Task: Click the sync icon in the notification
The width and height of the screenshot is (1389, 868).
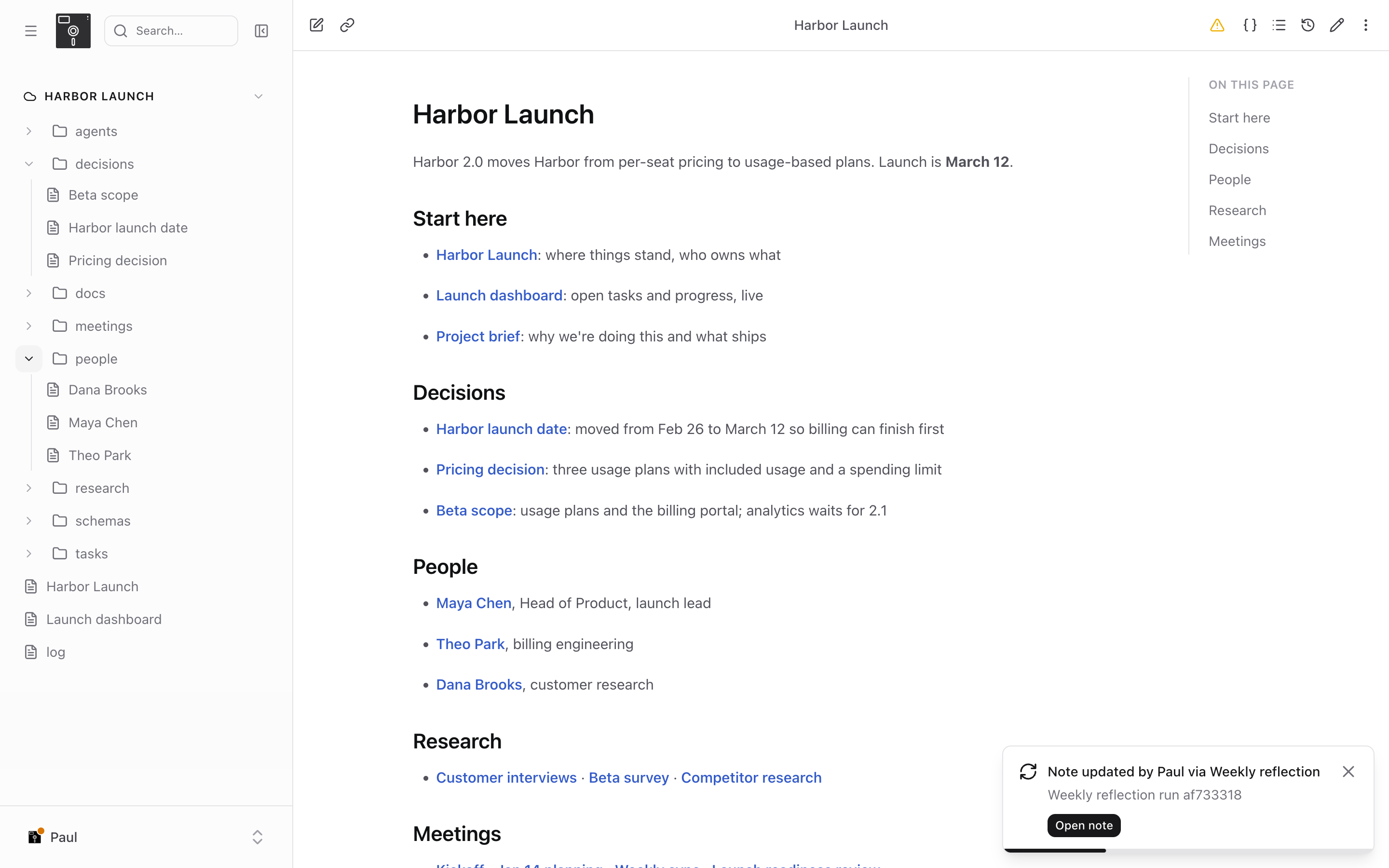Action: (x=1028, y=772)
